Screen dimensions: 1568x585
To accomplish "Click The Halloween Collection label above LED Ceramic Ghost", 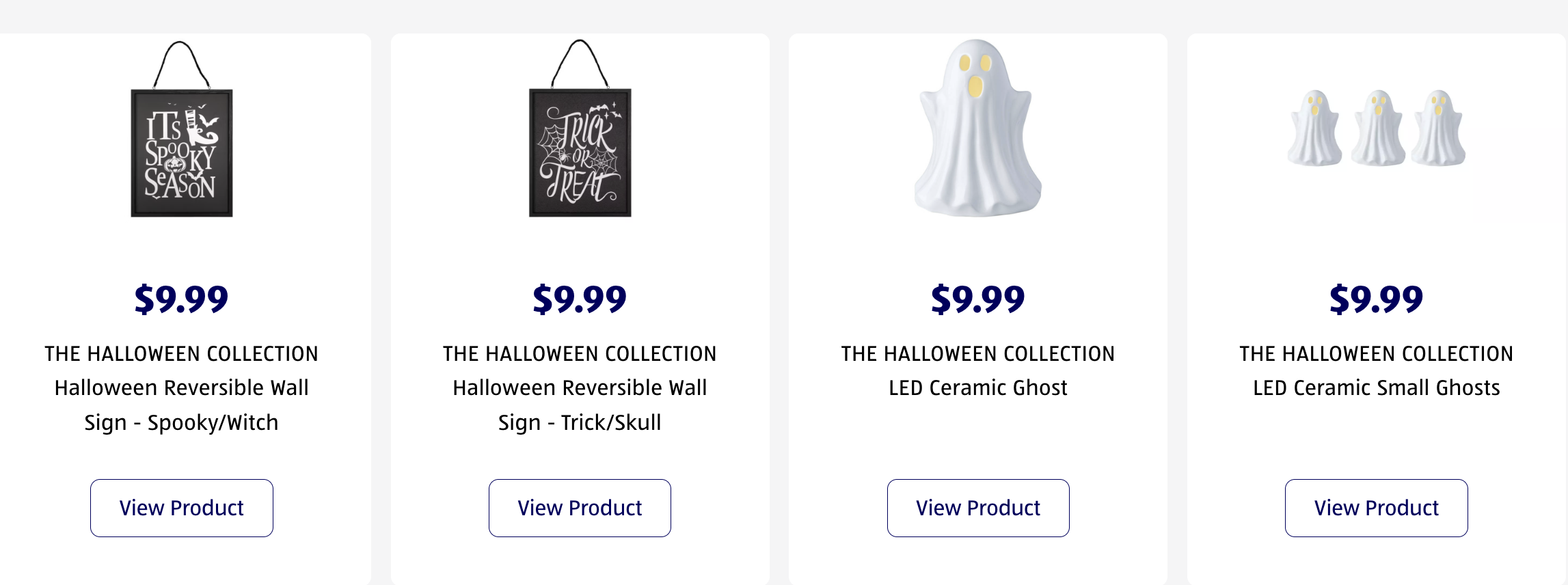I will pos(977,353).
